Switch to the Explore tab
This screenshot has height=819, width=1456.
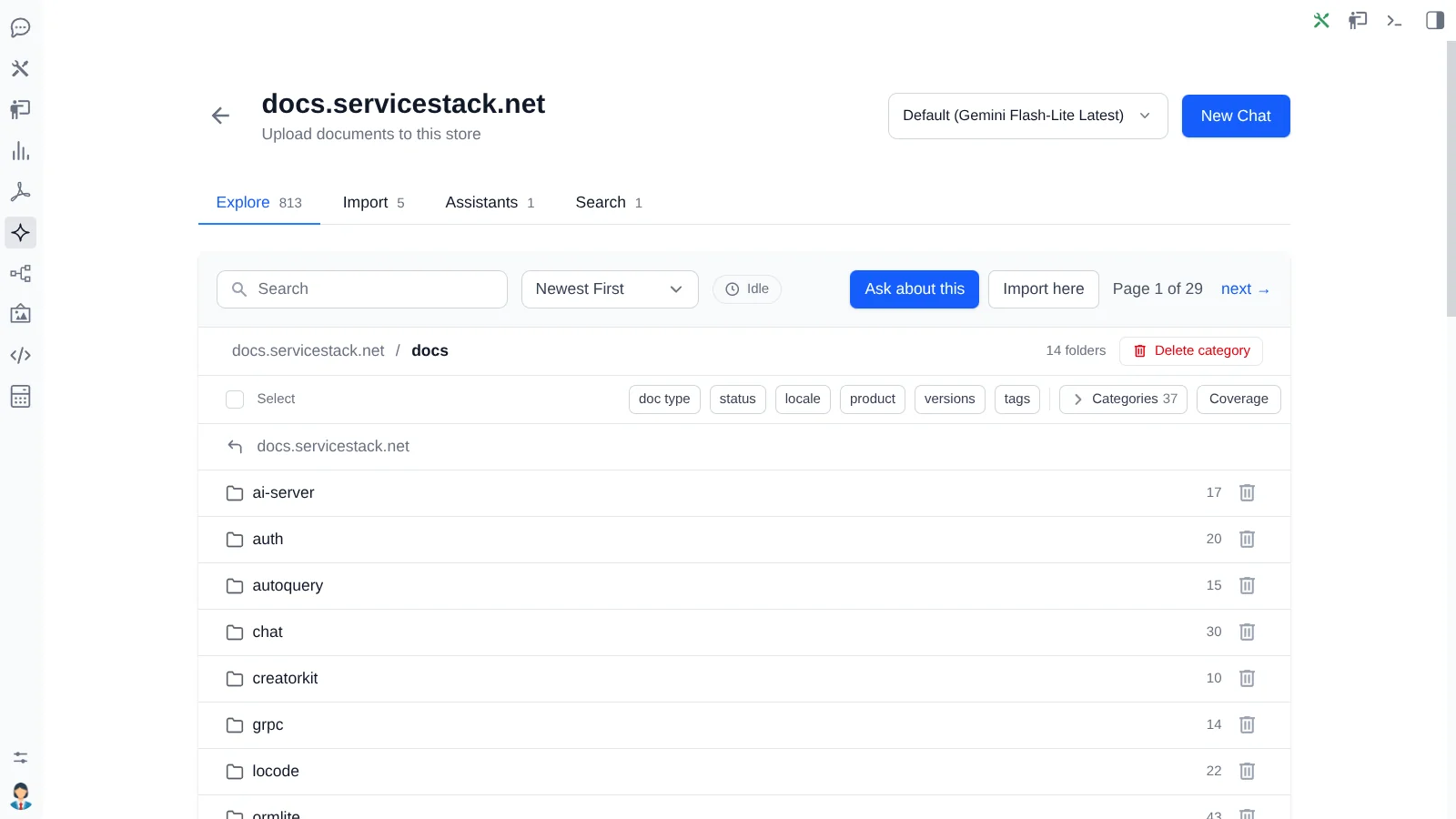tap(258, 202)
